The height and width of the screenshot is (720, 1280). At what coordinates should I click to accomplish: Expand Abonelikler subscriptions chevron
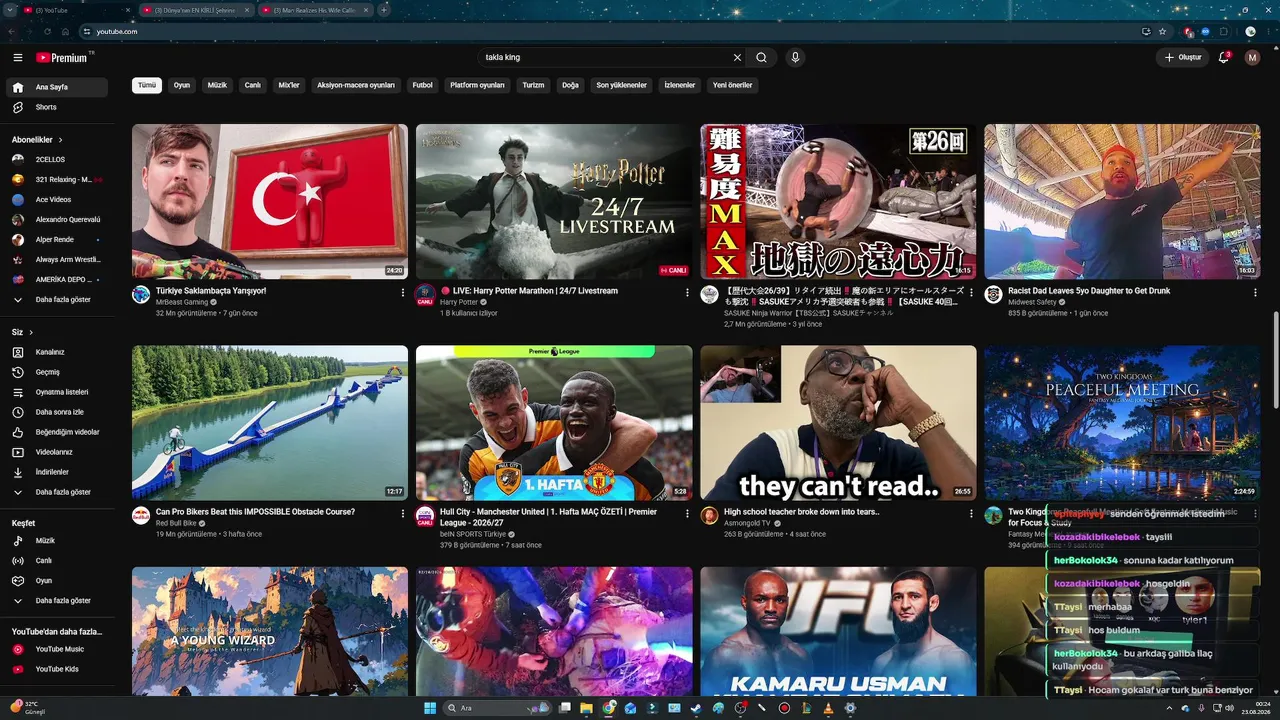point(60,140)
